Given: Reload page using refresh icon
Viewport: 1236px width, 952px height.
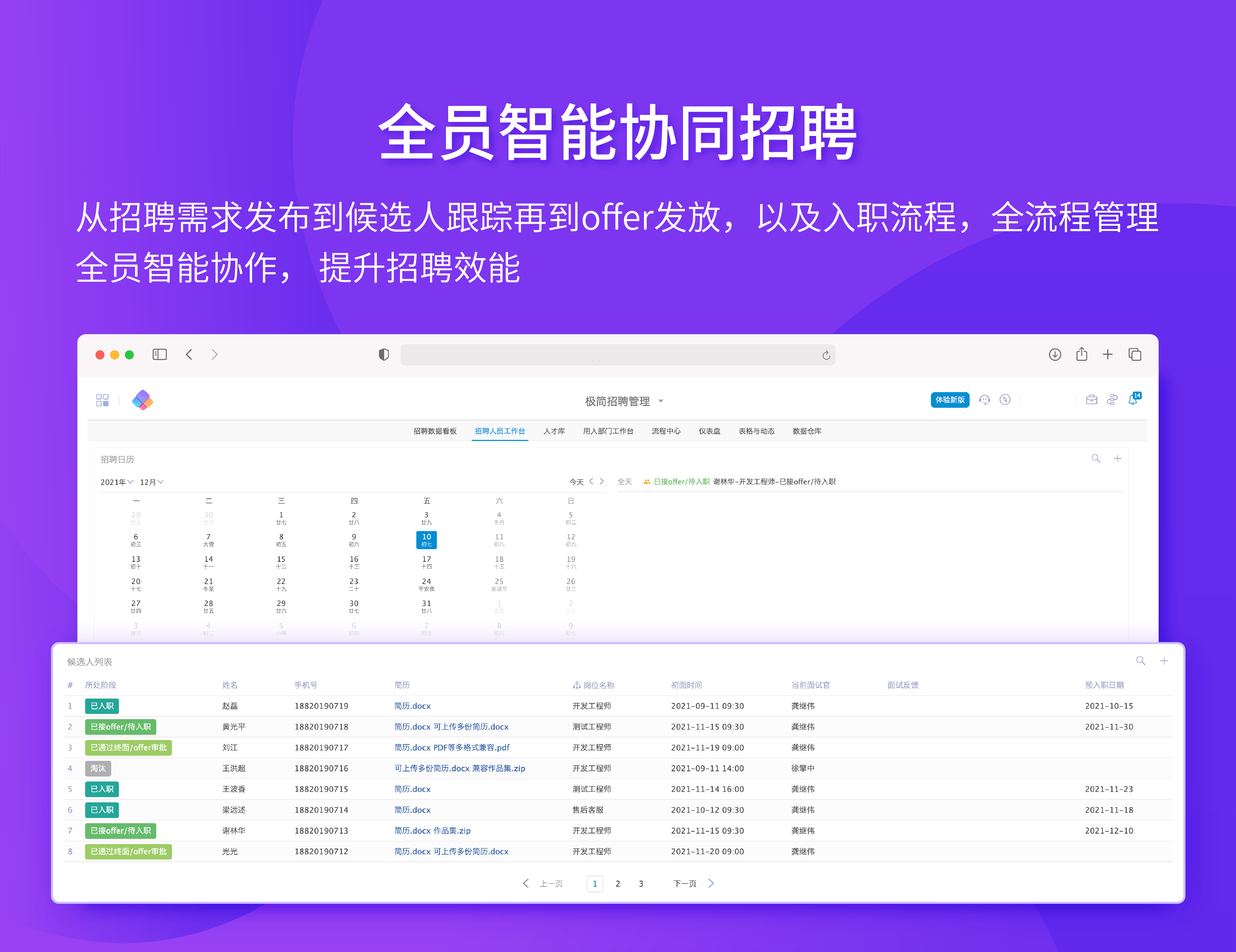Looking at the screenshot, I should tap(826, 355).
